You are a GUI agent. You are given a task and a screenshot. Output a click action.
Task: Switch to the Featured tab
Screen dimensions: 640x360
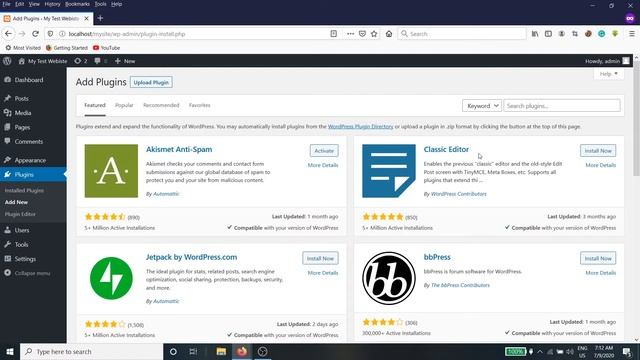(95, 105)
